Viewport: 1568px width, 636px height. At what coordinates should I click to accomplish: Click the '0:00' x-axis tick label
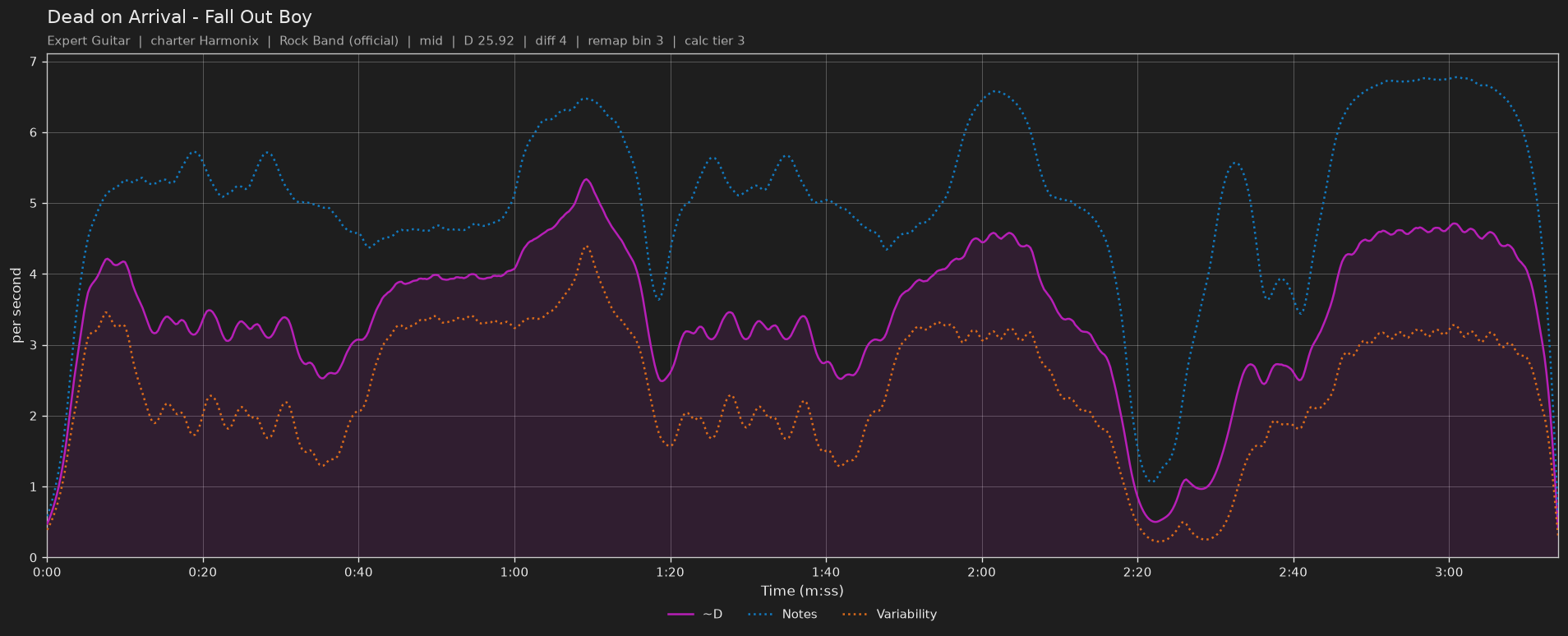click(47, 573)
